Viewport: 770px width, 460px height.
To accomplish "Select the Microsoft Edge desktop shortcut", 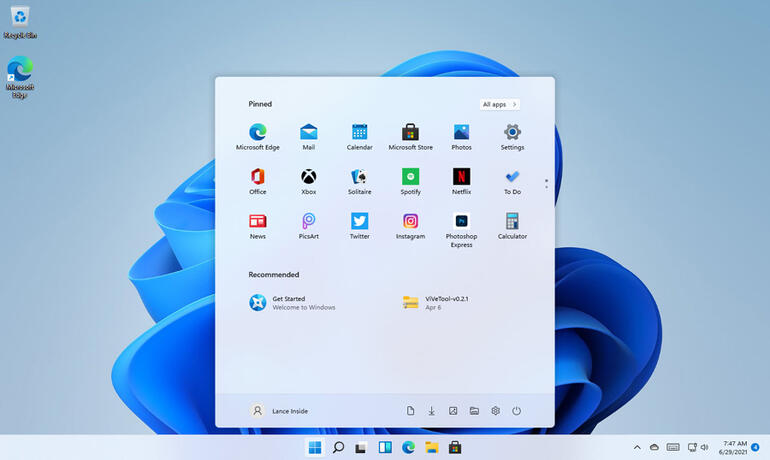I will click(x=20, y=77).
